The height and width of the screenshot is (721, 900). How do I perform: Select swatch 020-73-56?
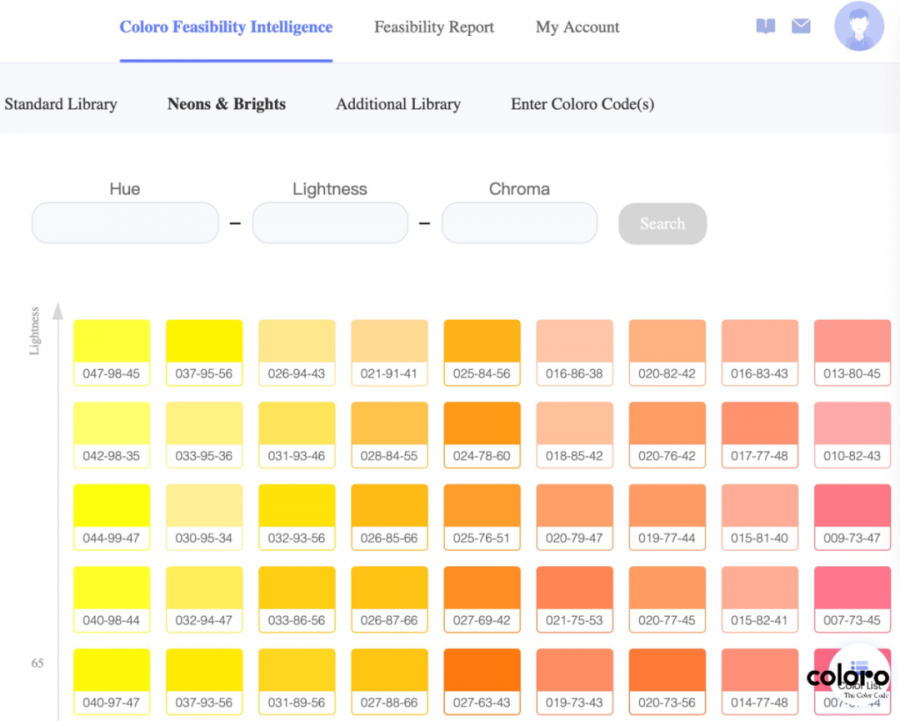click(667, 681)
